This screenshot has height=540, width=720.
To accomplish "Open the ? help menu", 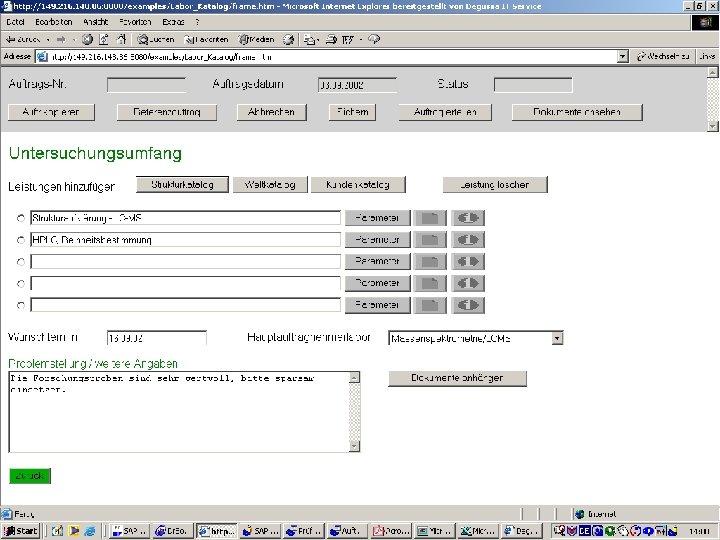I will tap(197, 22).
